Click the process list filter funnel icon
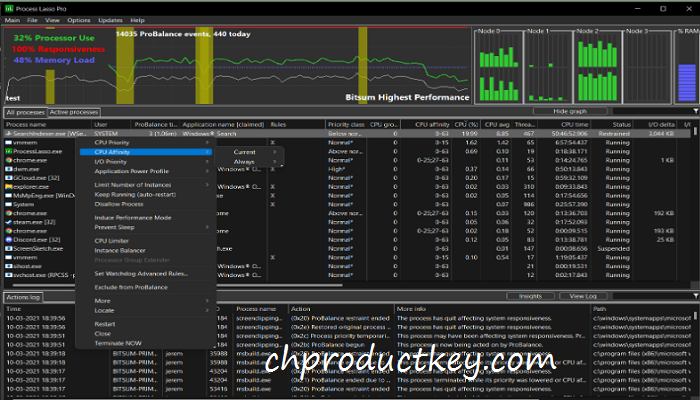 click(x=696, y=111)
